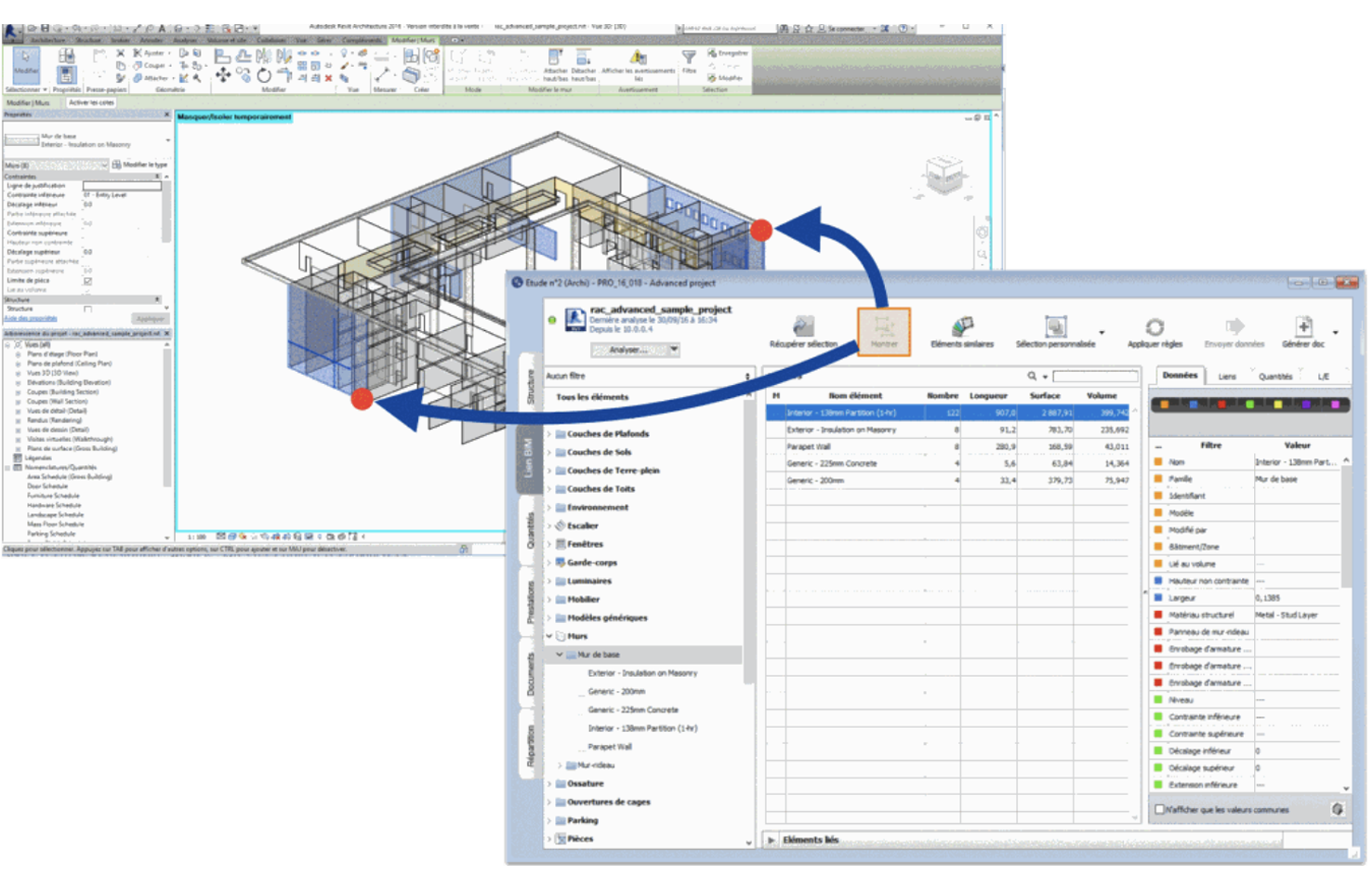
Task: Select Generic - 225mm Concrete tree item
Action: (x=633, y=710)
